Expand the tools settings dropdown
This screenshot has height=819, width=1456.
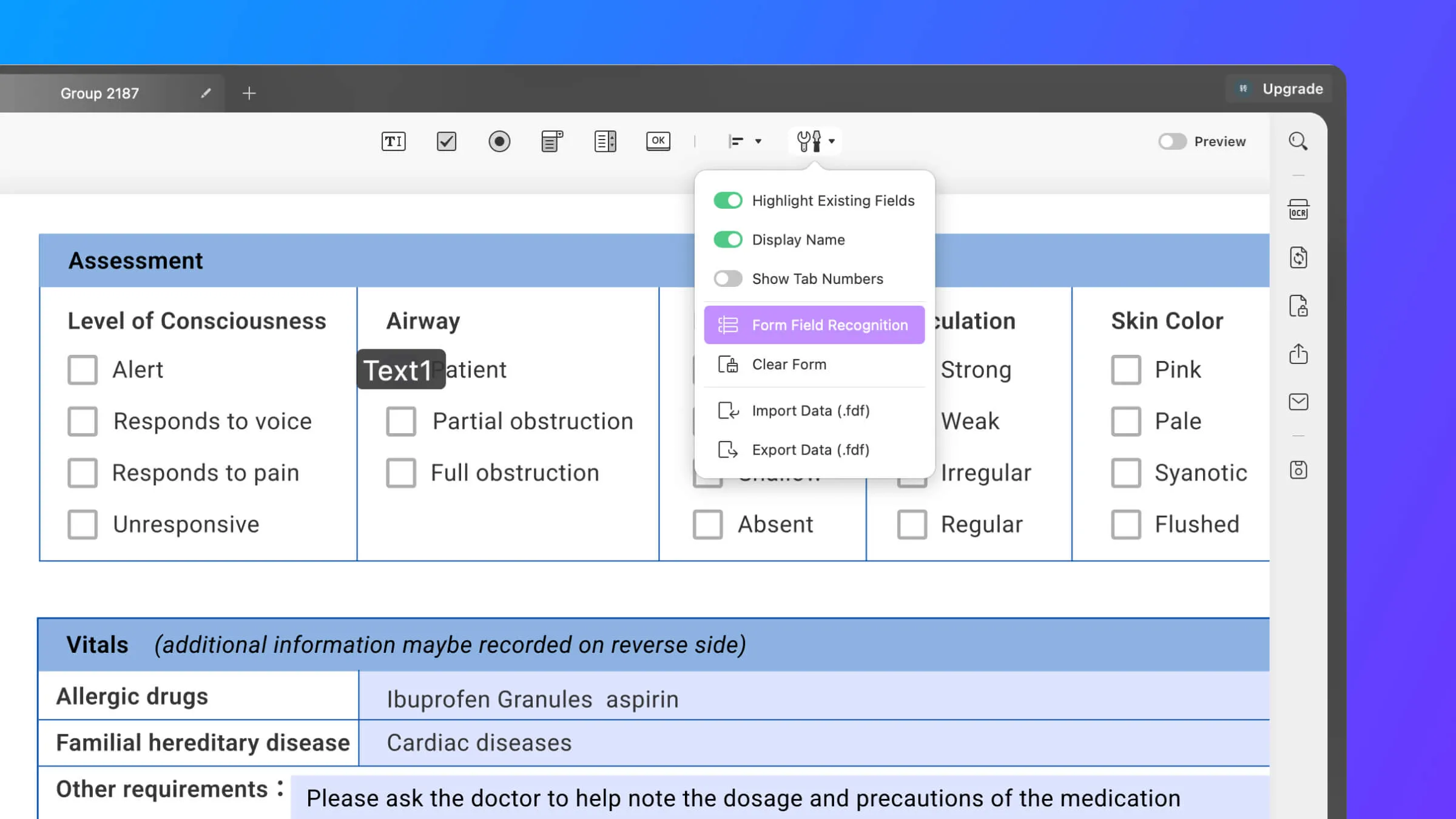click(814, 141)
